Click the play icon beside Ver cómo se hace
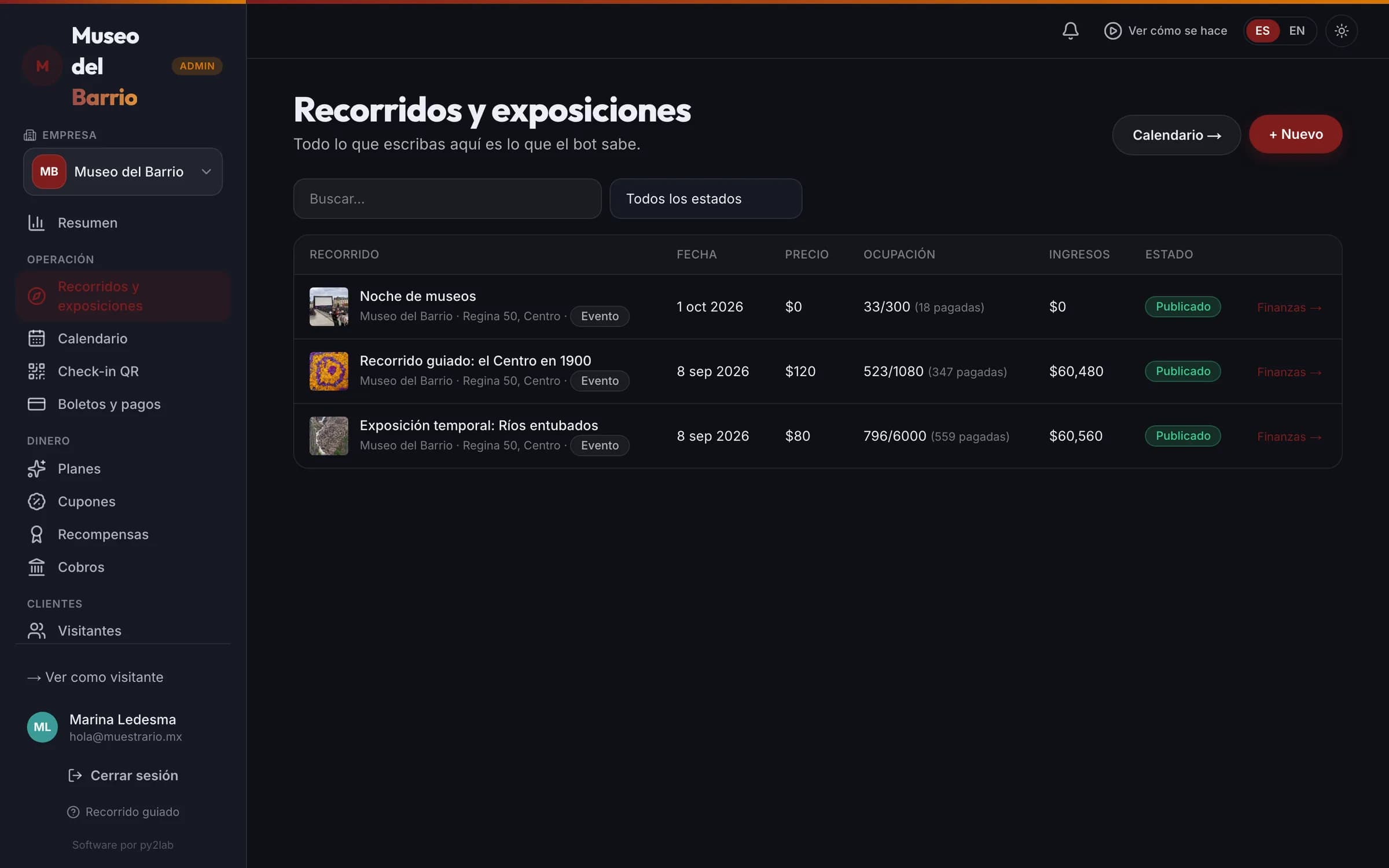The width and height of the screenshot is (1389, 868). coord(1112,31)
